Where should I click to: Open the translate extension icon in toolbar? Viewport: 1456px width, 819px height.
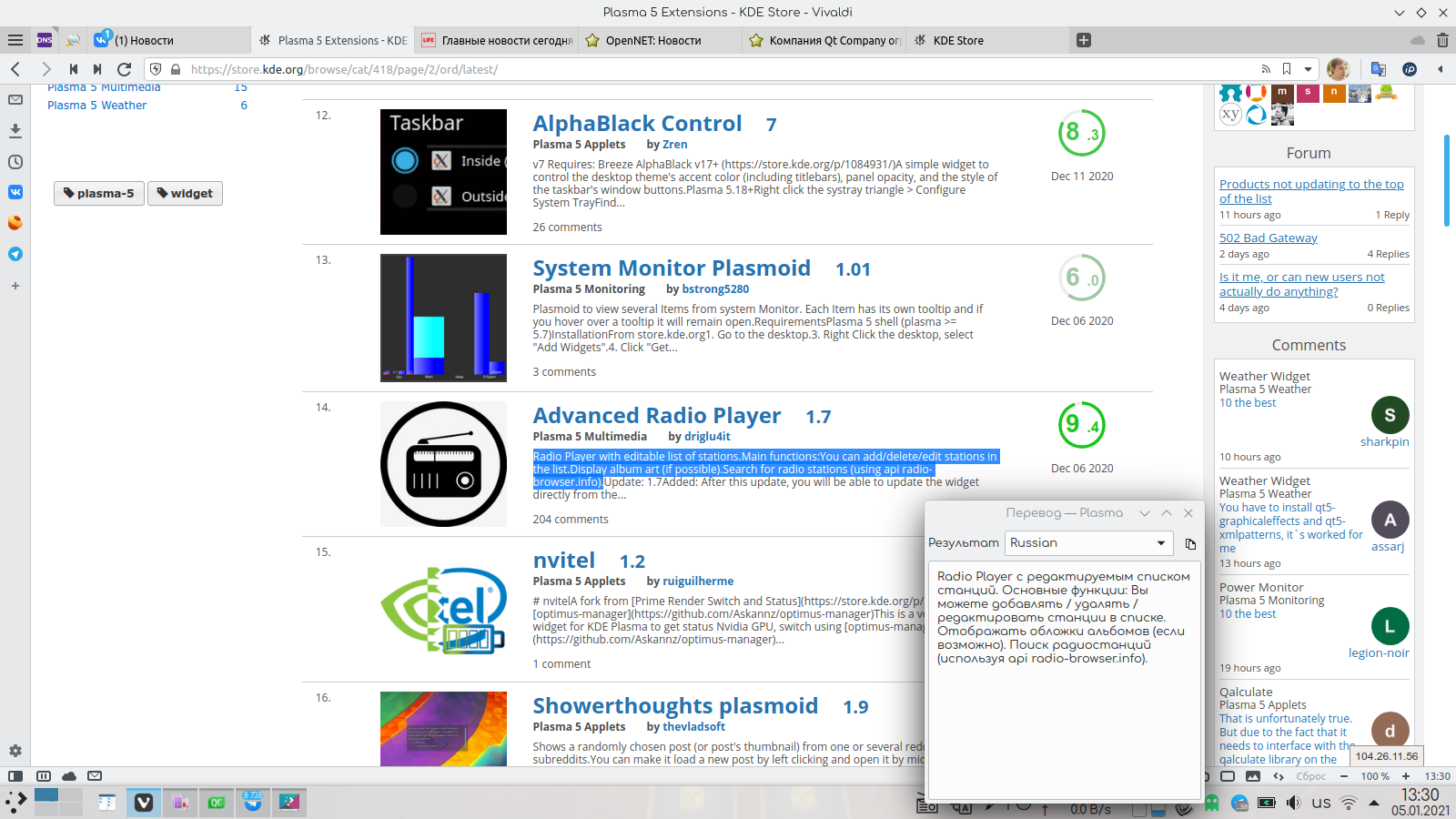1379,69
